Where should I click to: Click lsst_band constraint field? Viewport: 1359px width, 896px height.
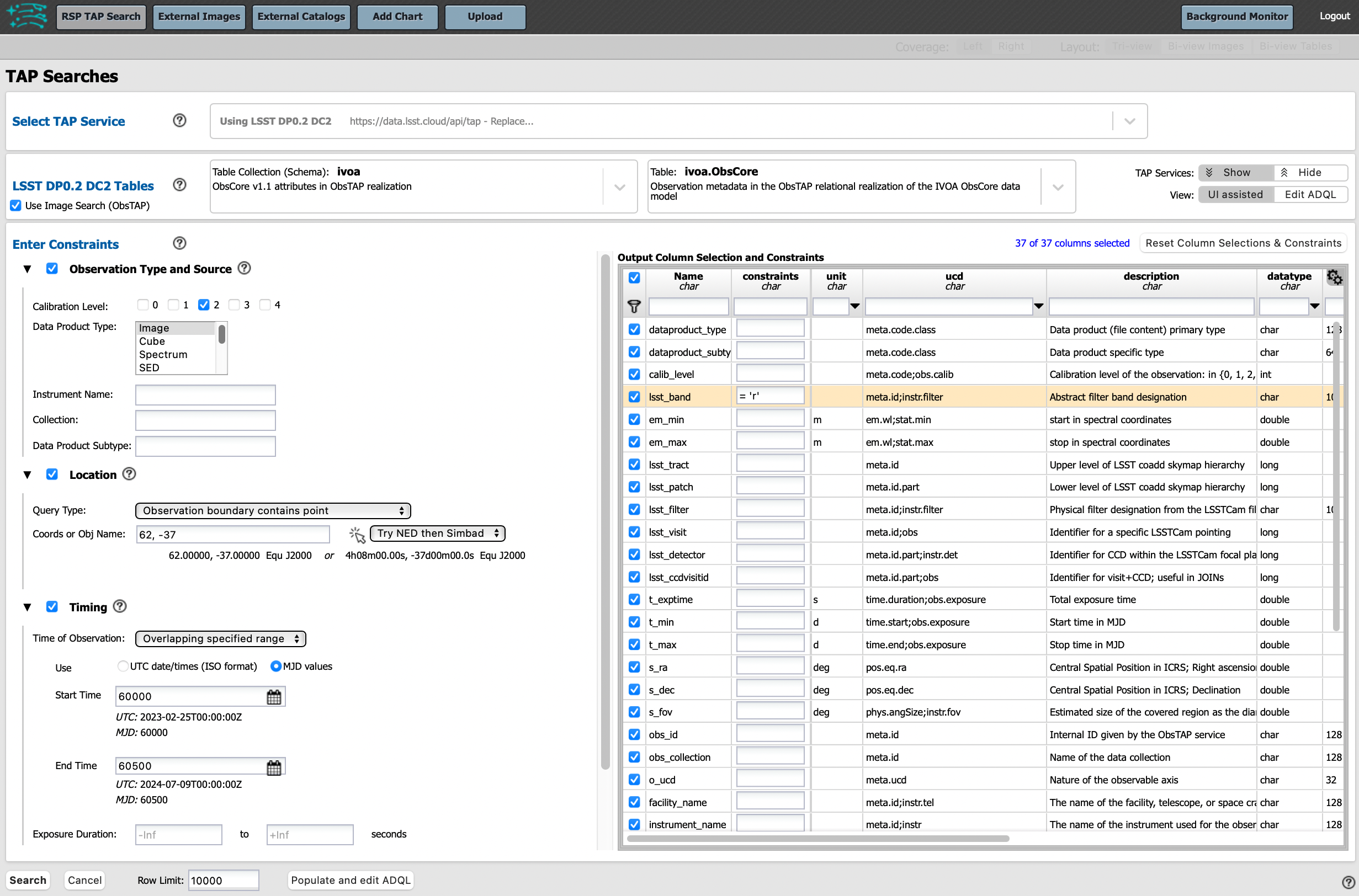click(x=770, y=396)
